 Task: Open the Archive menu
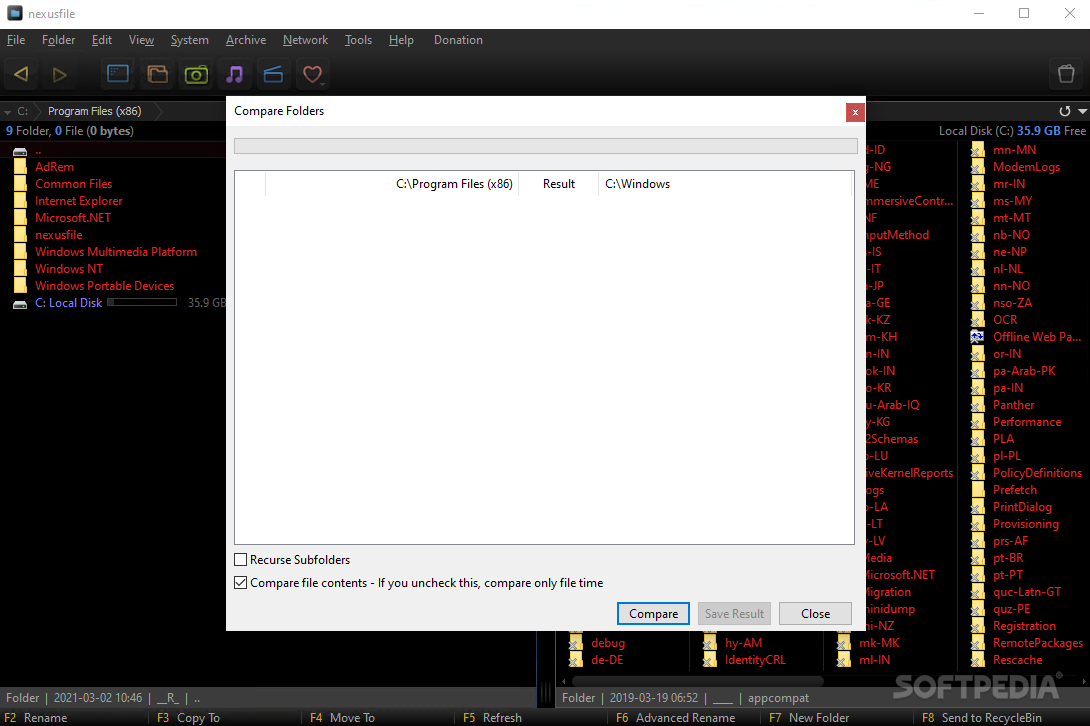click(x=246, y=40)
